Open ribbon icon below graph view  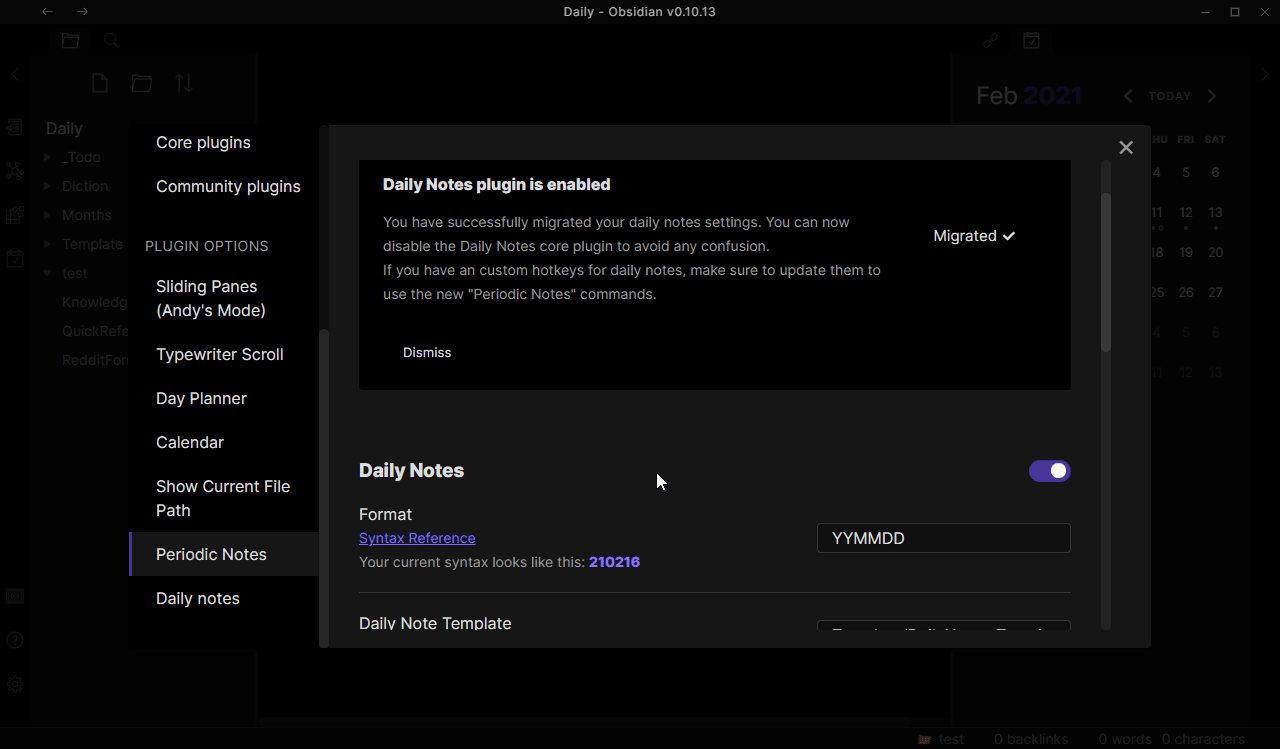click(15, 215)
